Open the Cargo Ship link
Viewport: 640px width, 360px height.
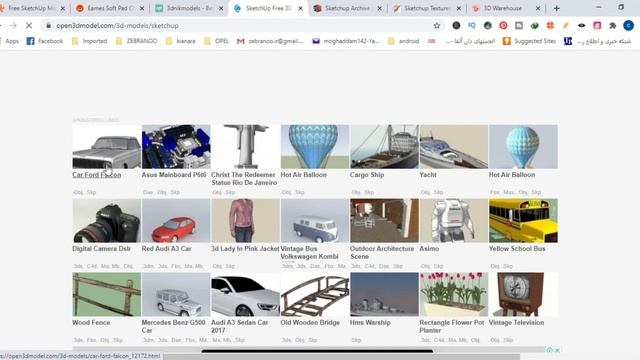click(367, 175)
